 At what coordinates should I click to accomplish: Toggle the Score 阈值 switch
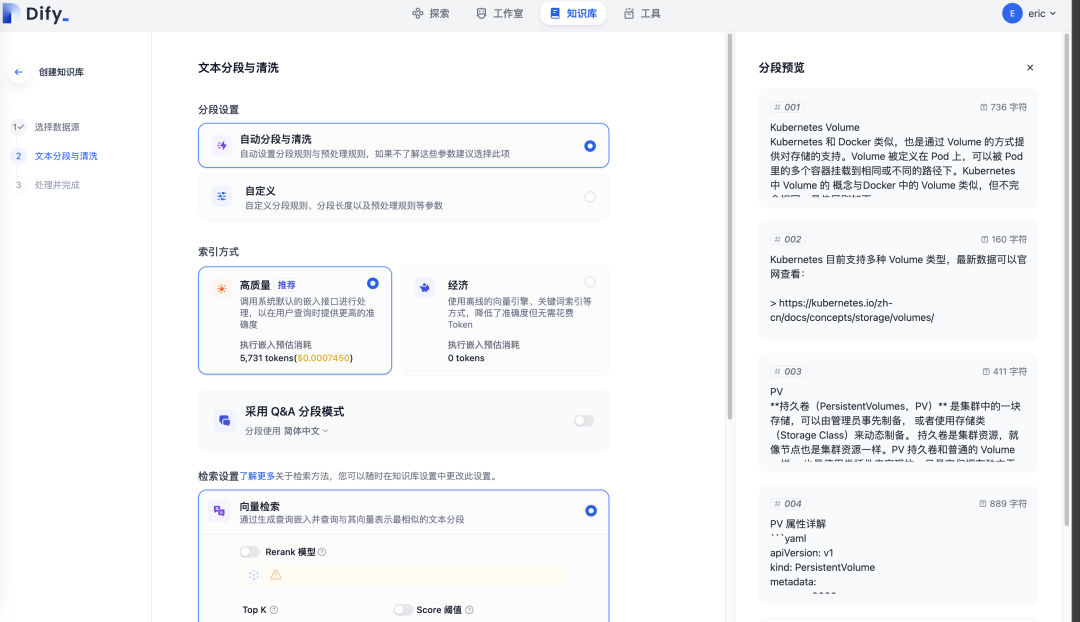click(x=403, y=610)
